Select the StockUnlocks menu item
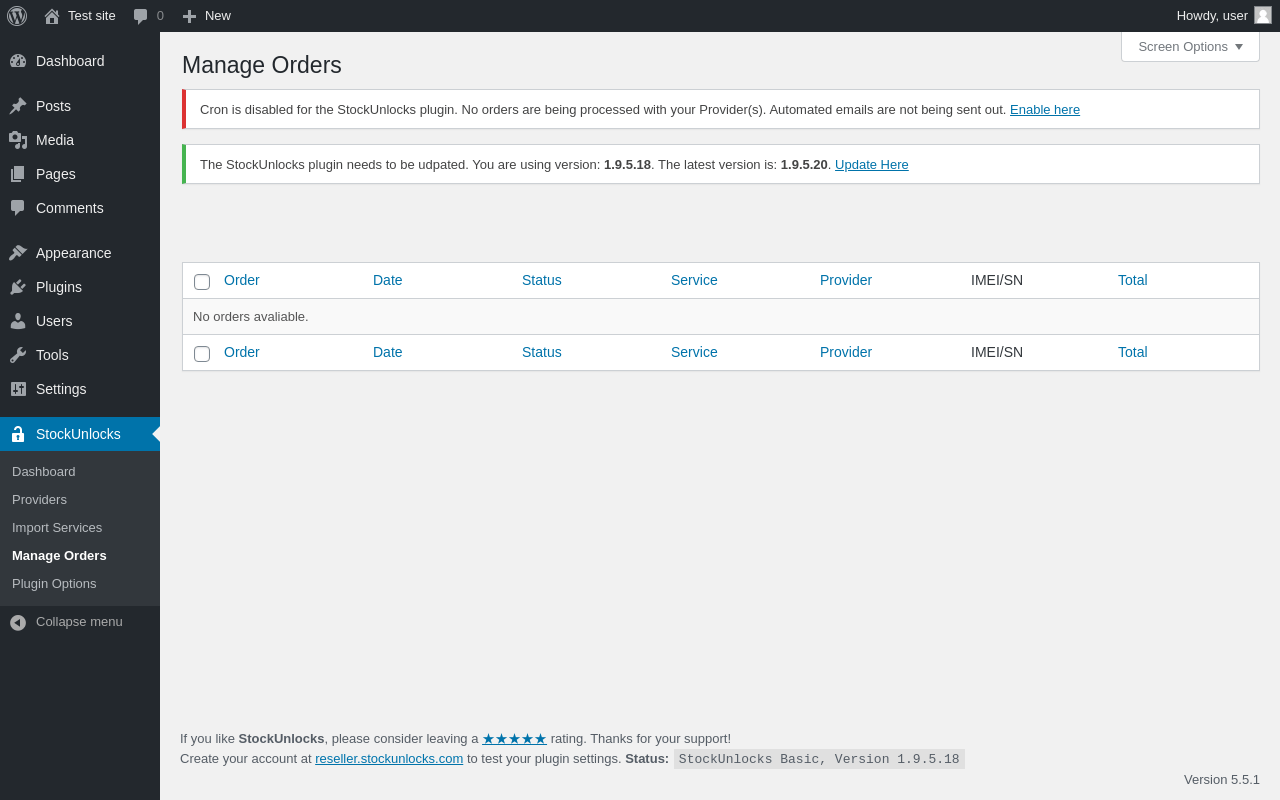This screenshot has width=1280, height=800. click(x=80, y=434)
